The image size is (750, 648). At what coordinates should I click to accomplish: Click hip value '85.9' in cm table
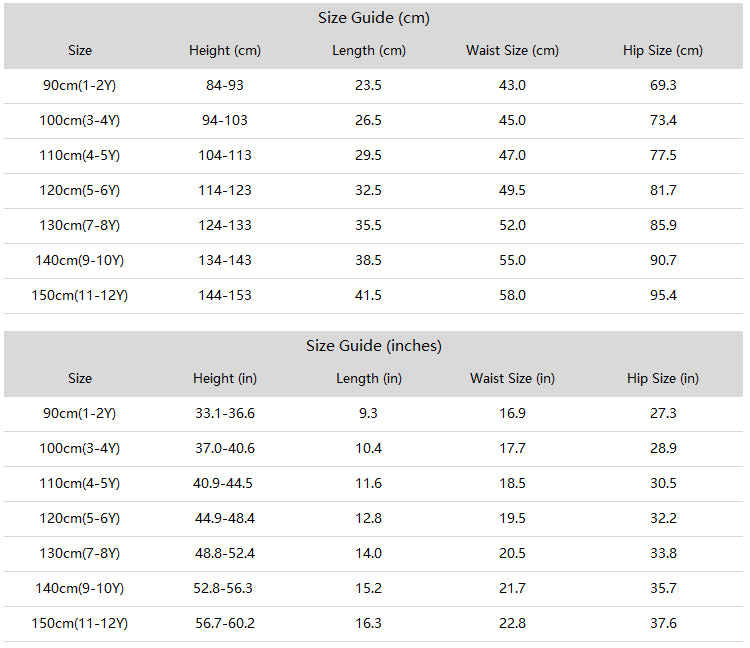point(663,225)
